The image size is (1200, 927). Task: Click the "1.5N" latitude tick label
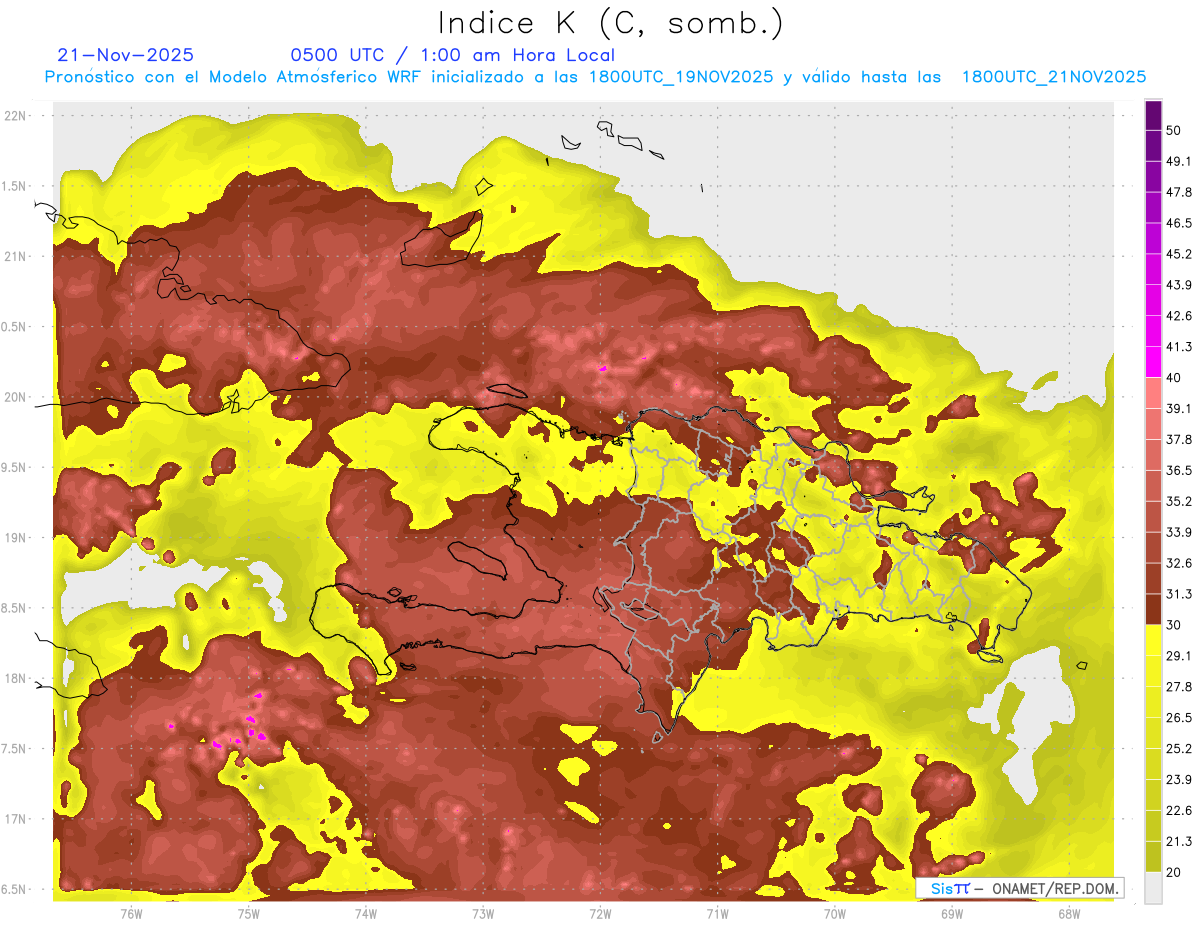[16, 186]
